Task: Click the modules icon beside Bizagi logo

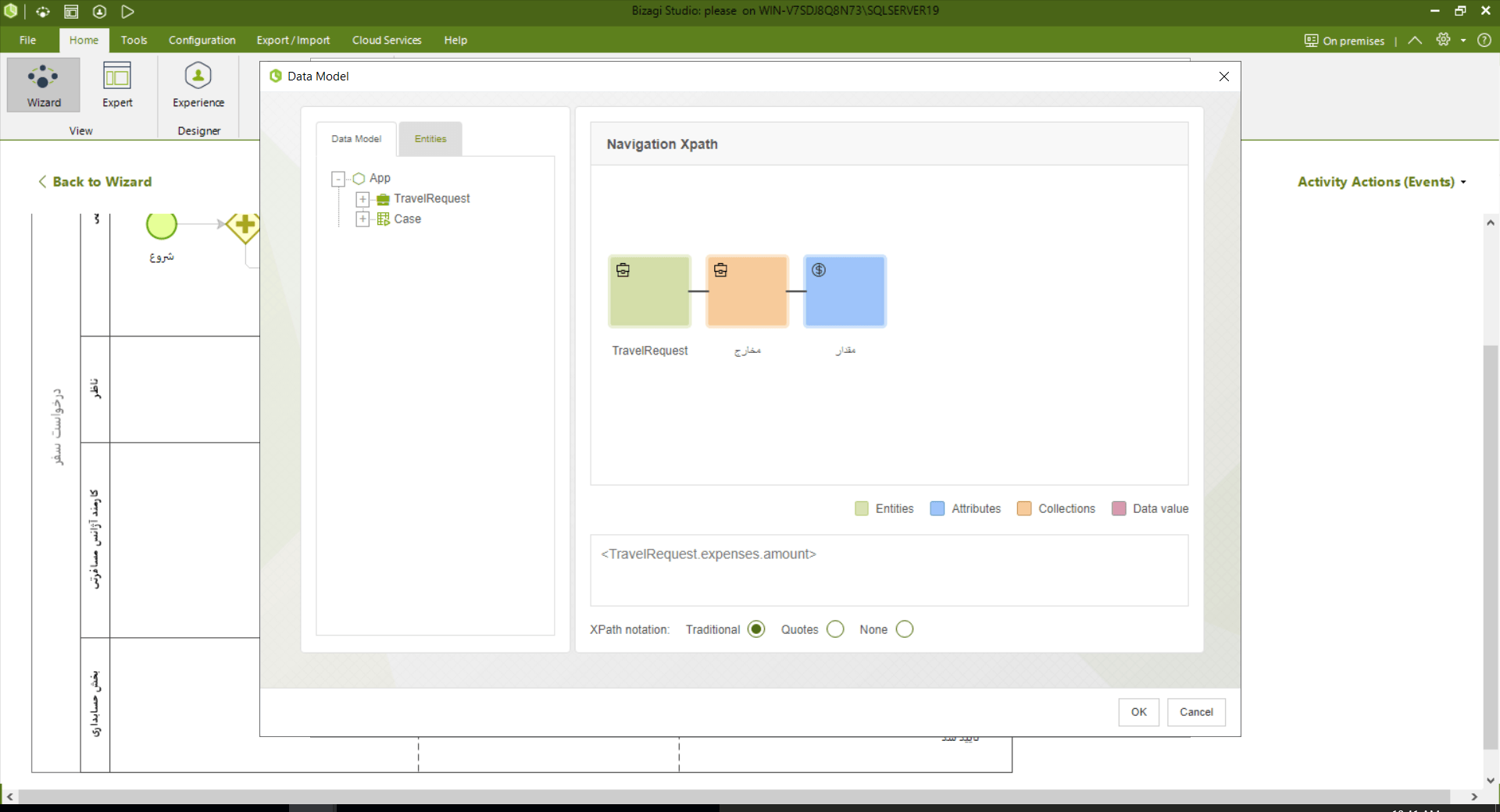Action: click(43, 12)
